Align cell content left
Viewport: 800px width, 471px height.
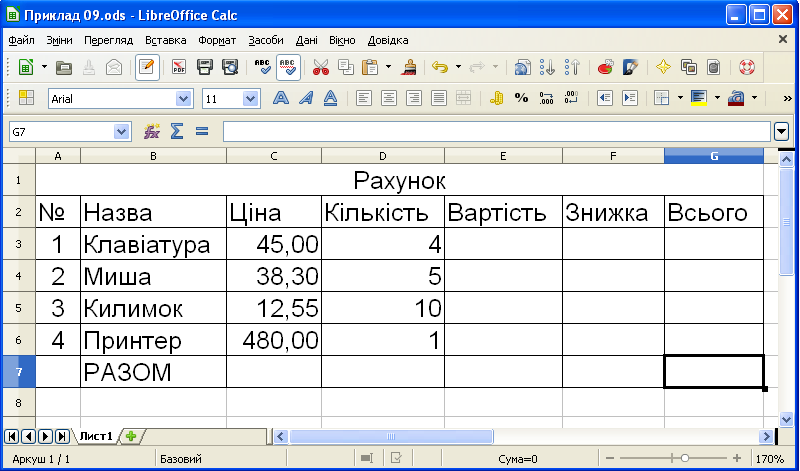click(364, 98)
